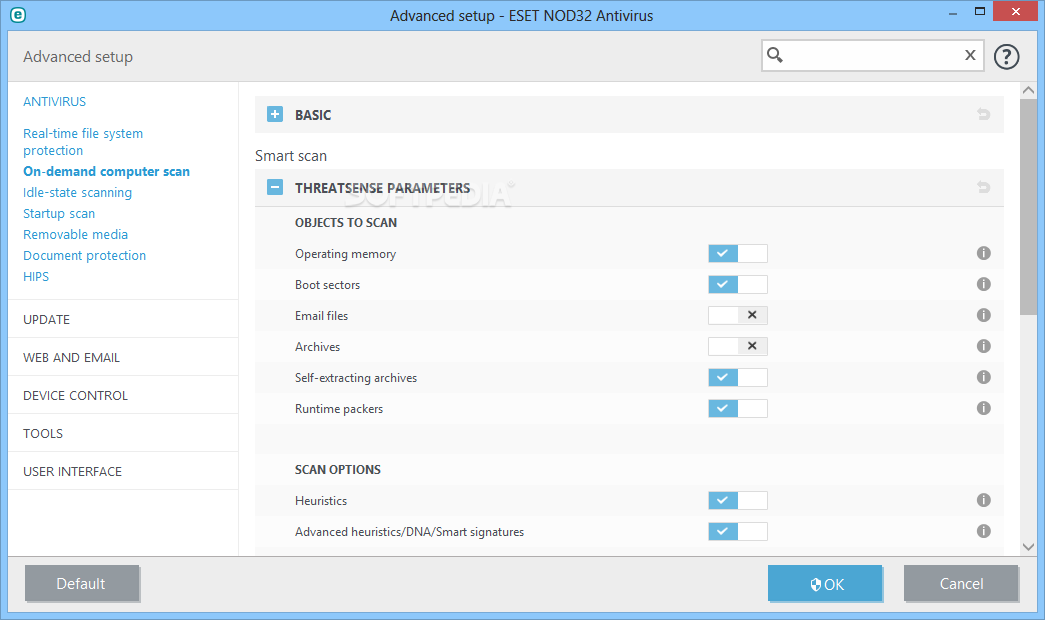This screenshot has width=1045, height=620.
Task: Click the scrollbar up arrow
Action: (x=1028, y=90)
